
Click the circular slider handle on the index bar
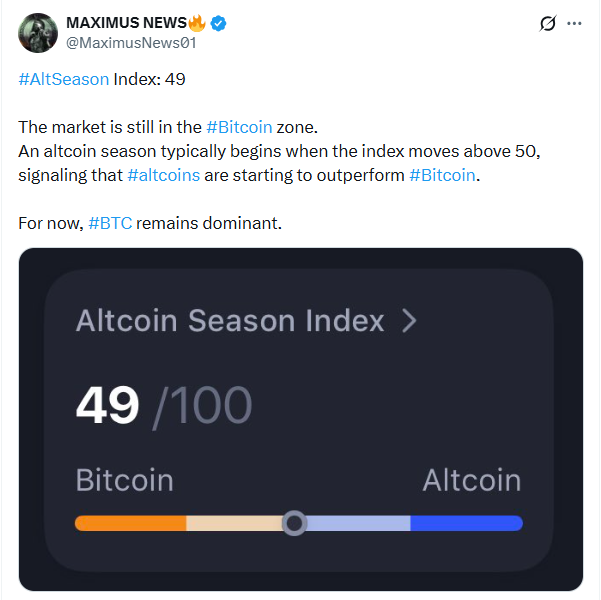[x=294, y=523]
